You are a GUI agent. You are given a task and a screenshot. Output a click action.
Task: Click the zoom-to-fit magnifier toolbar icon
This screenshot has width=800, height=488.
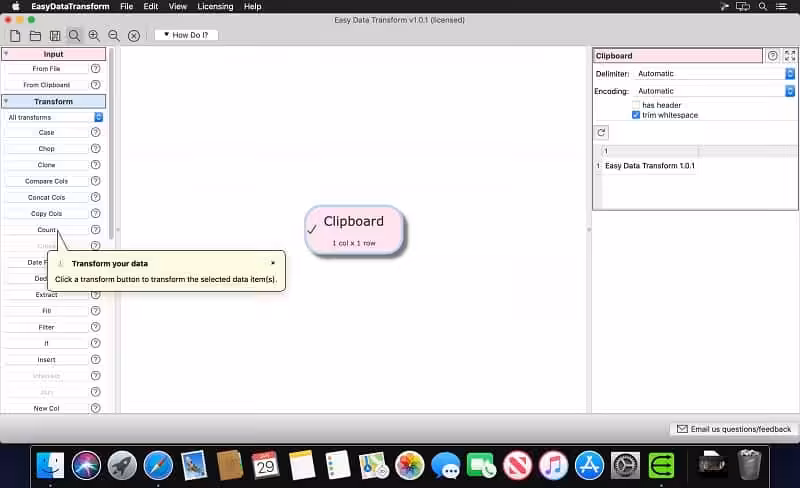coord(74,35)
